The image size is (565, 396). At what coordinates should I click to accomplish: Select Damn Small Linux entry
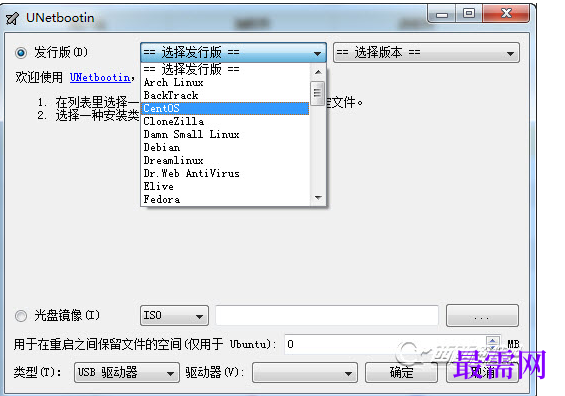[225, 134]
